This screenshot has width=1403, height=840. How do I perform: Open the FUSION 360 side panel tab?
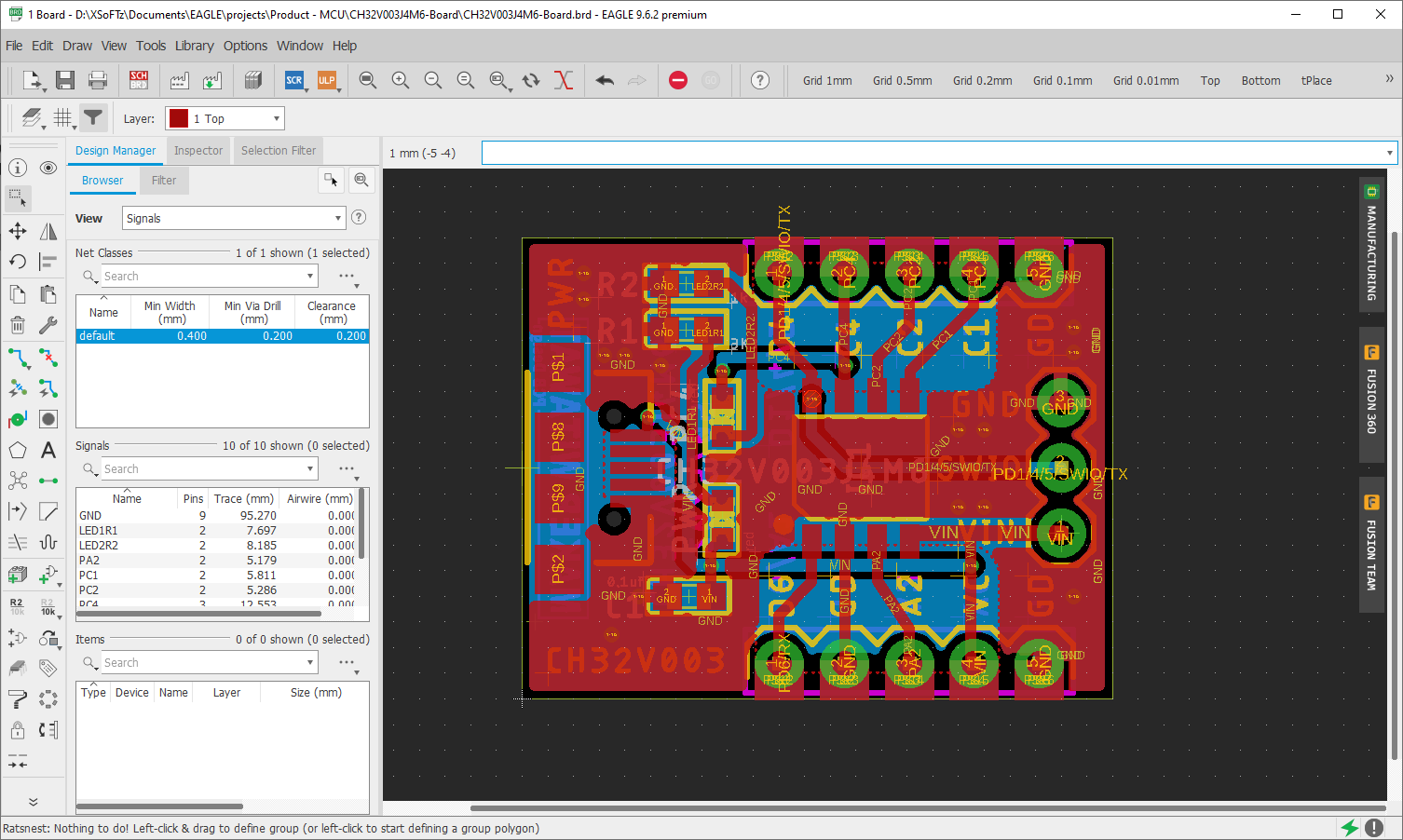pyautogui.click(x=1371, y=394)
